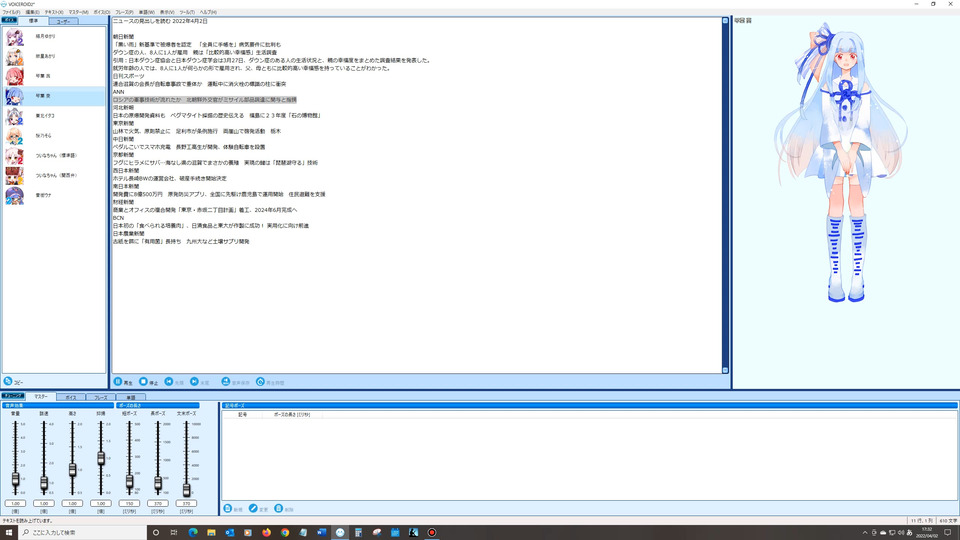The image size is (960, 540).
Task: Click the 文末ポーズ slider handle
Action: click(186, 489)
